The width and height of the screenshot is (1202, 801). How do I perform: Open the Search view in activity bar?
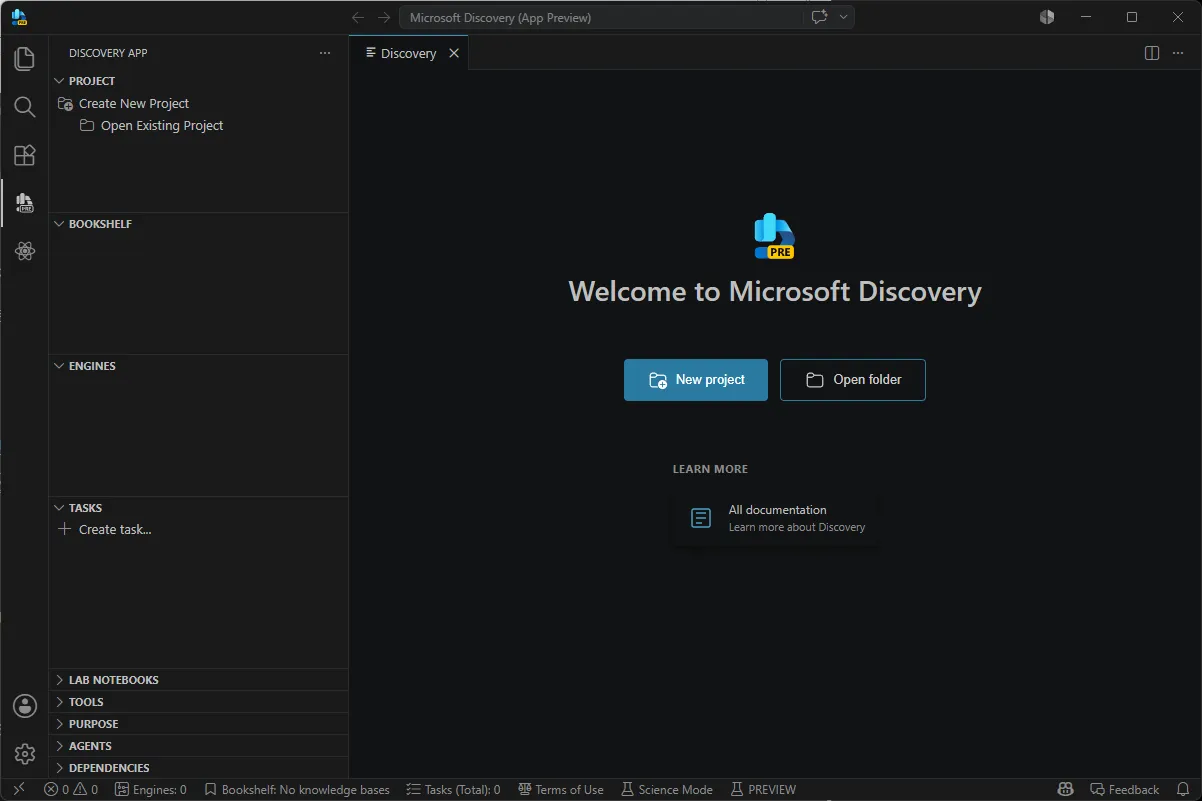coord(24,107)
